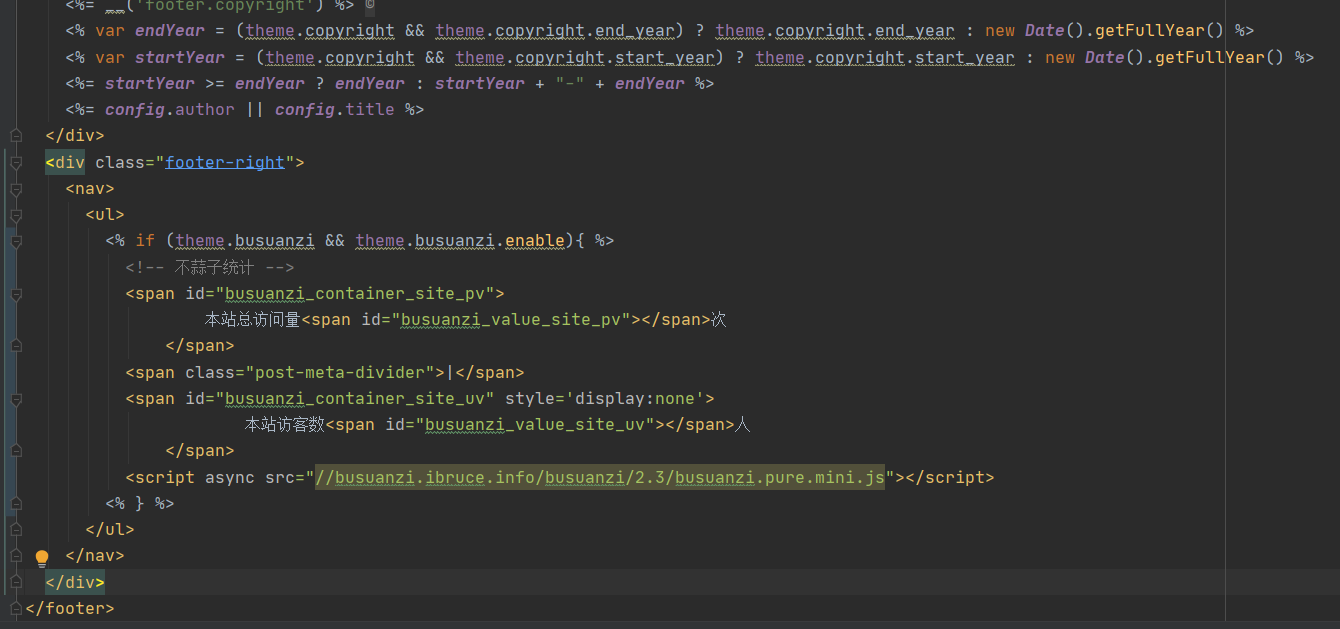Click the highlighted closing </div> tag on caret line
Viewport: 1340px width, 629px height.
(x=75, y=581)
